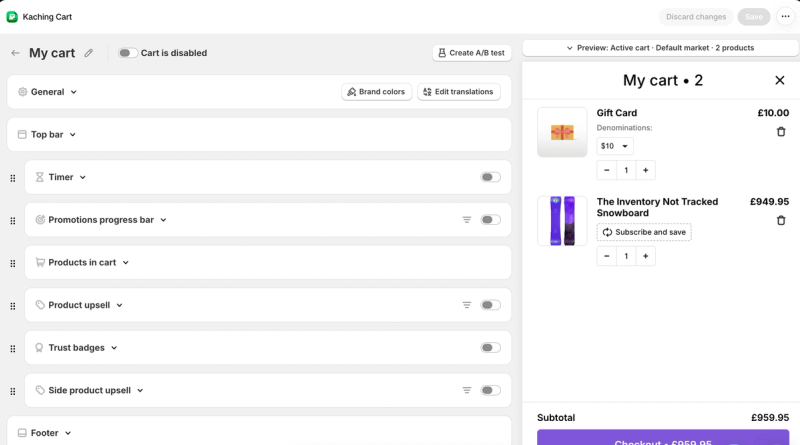This screenshot has height=445, width=800.
Task: Open Product upsell filter settings icon
Action: (467, 305)
